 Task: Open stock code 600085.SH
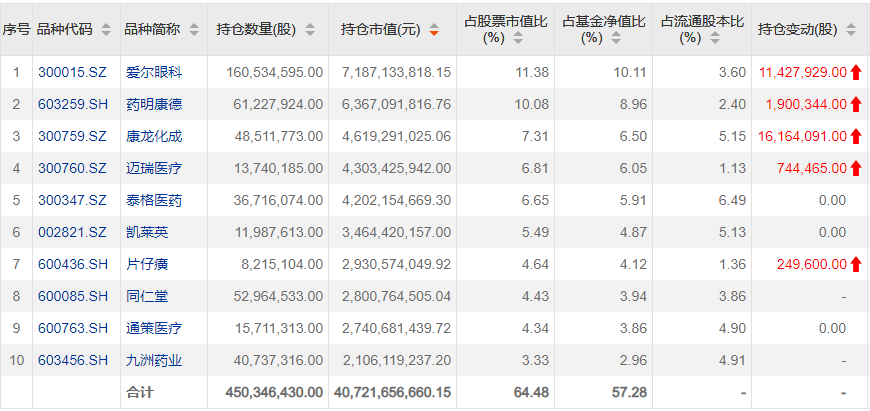(x=72, y=297)
